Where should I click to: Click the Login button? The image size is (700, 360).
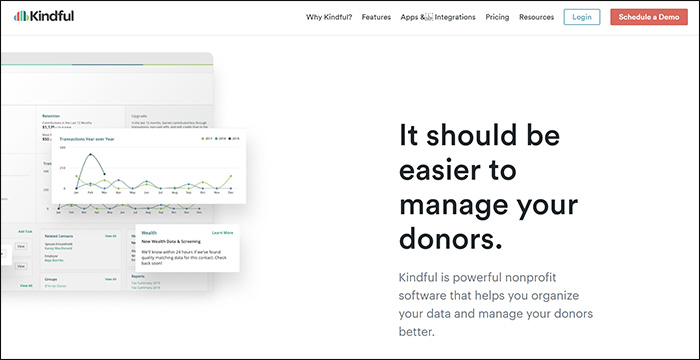pyautogui.click(x=582, y=17)
